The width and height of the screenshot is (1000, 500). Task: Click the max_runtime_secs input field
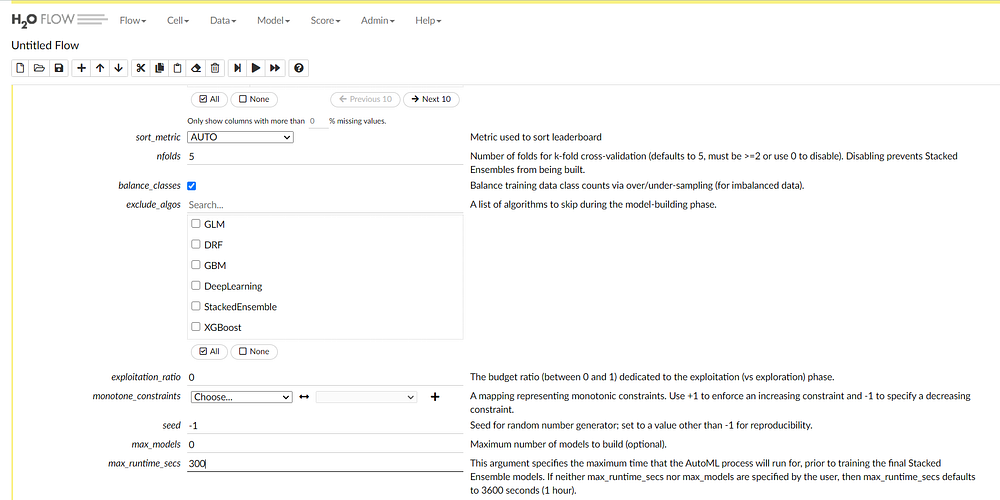click(325, 464)
